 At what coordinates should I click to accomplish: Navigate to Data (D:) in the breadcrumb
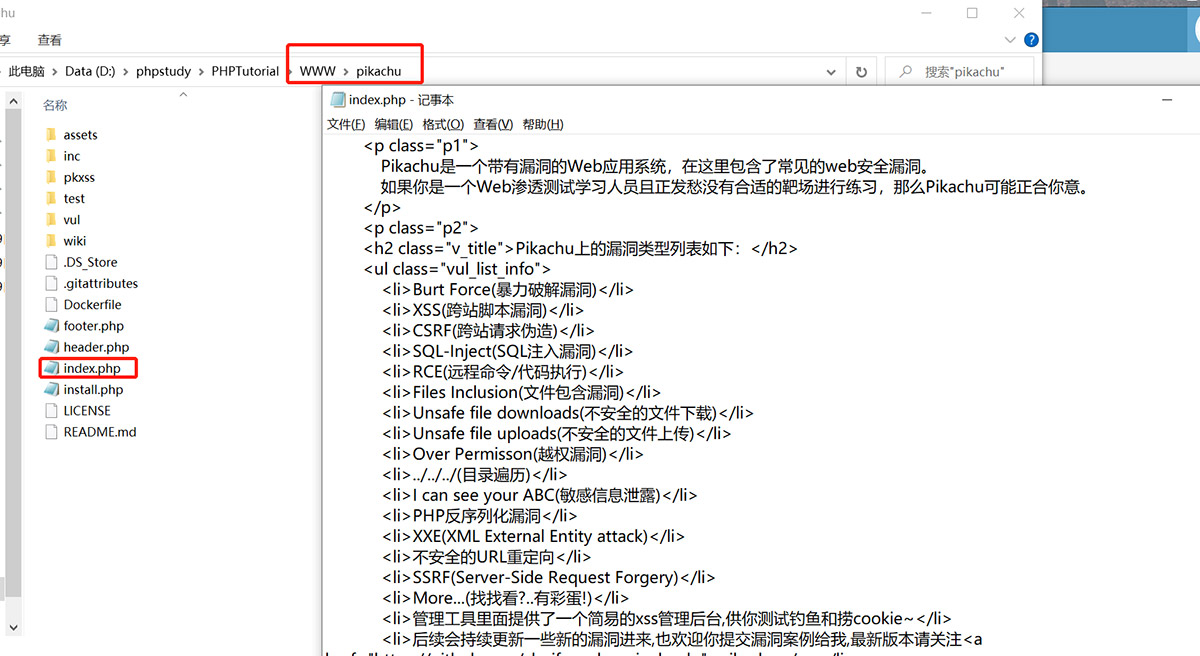[x=92, y=72]
